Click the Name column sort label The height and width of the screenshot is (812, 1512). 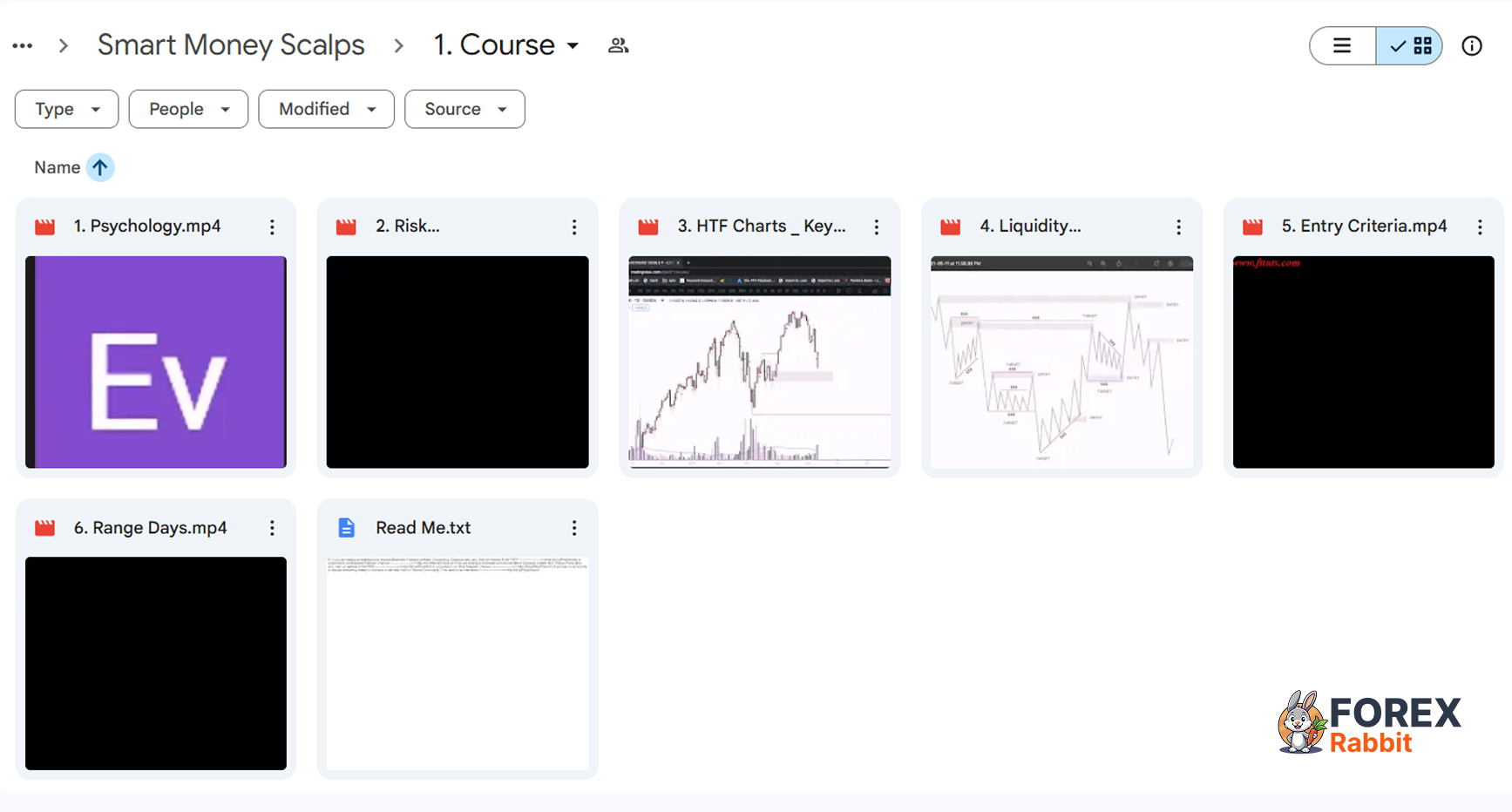point(57,167)
